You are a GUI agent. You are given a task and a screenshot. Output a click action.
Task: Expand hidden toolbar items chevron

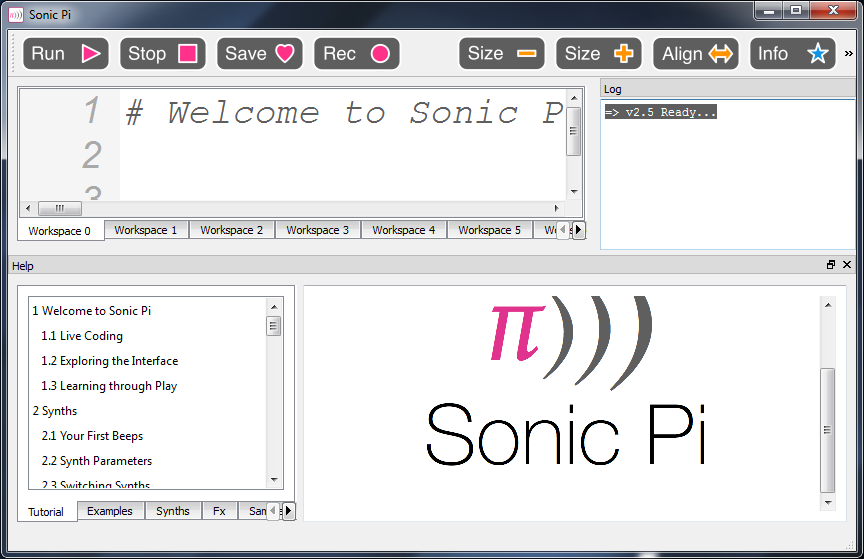click(x=849, y=53)
